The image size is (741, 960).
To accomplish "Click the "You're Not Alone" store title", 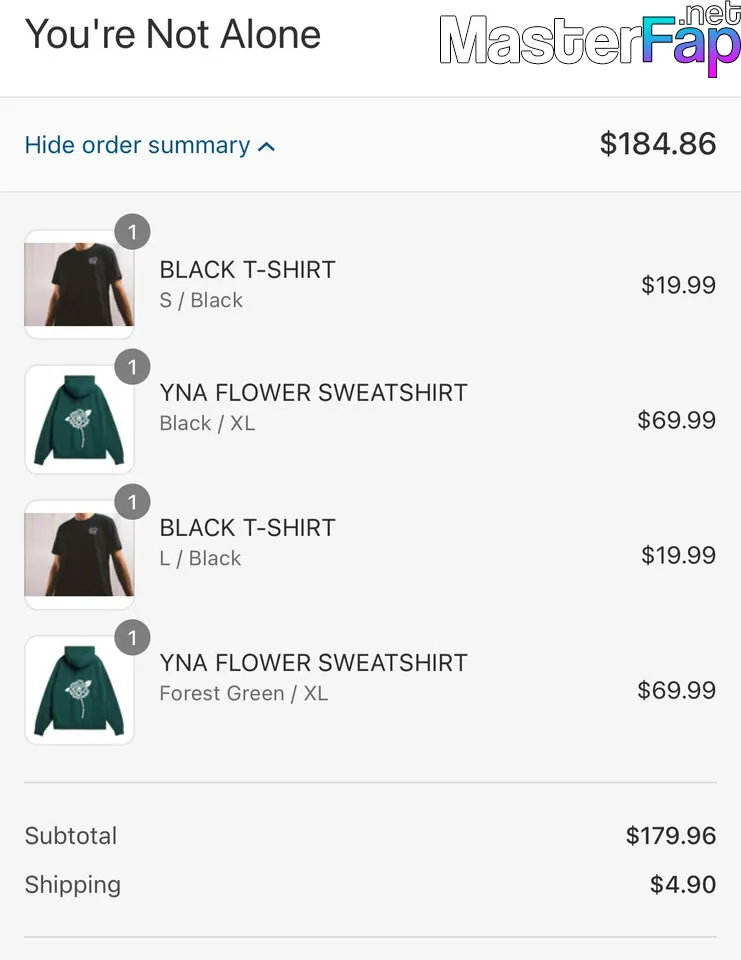I will (172, 35).
